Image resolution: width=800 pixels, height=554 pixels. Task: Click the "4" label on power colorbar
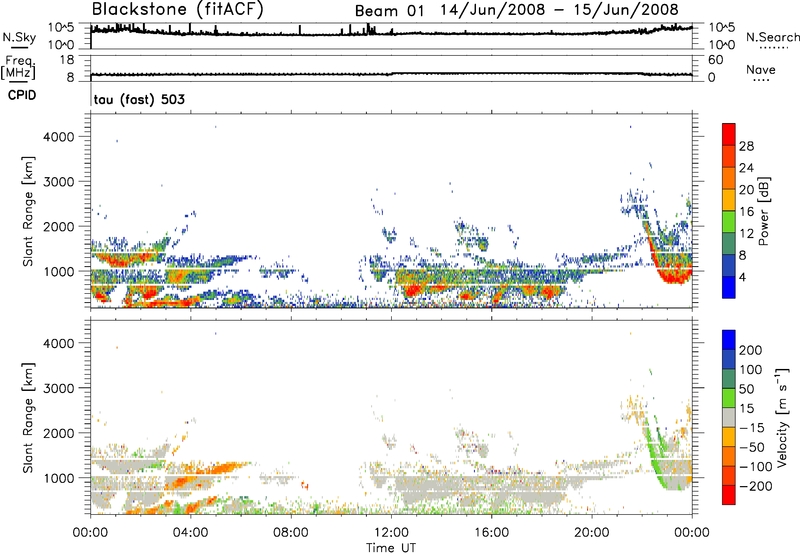tap(743, 278)
